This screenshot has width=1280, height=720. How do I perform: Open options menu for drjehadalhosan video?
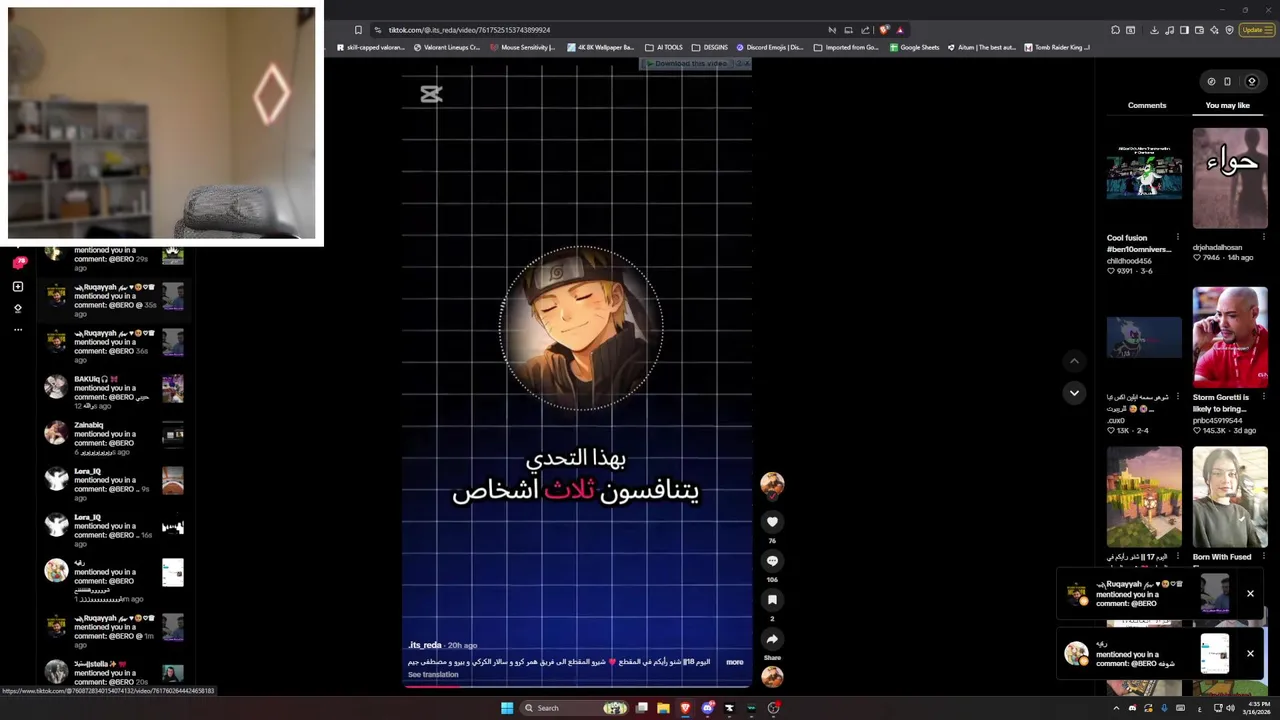[x=1264, y=238]
